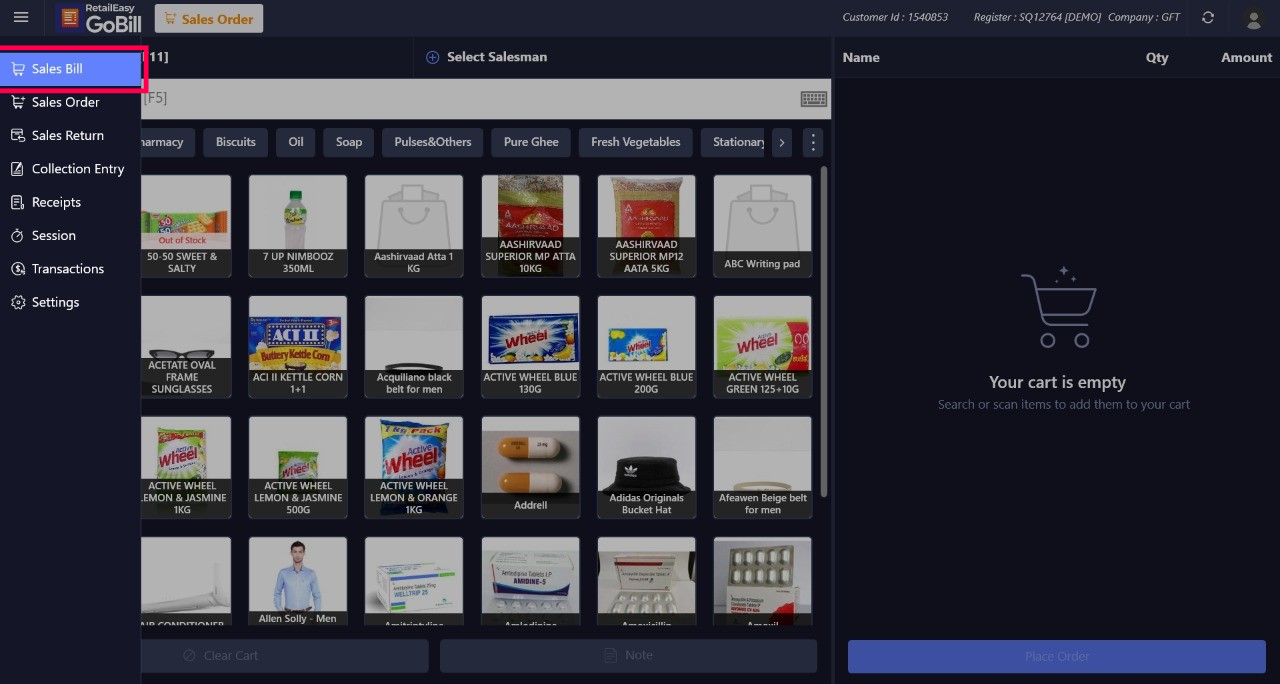Add Aashirvaad Atta 1 KG product
Screen dimensions: 1280x684
click(x=414, y=226)
